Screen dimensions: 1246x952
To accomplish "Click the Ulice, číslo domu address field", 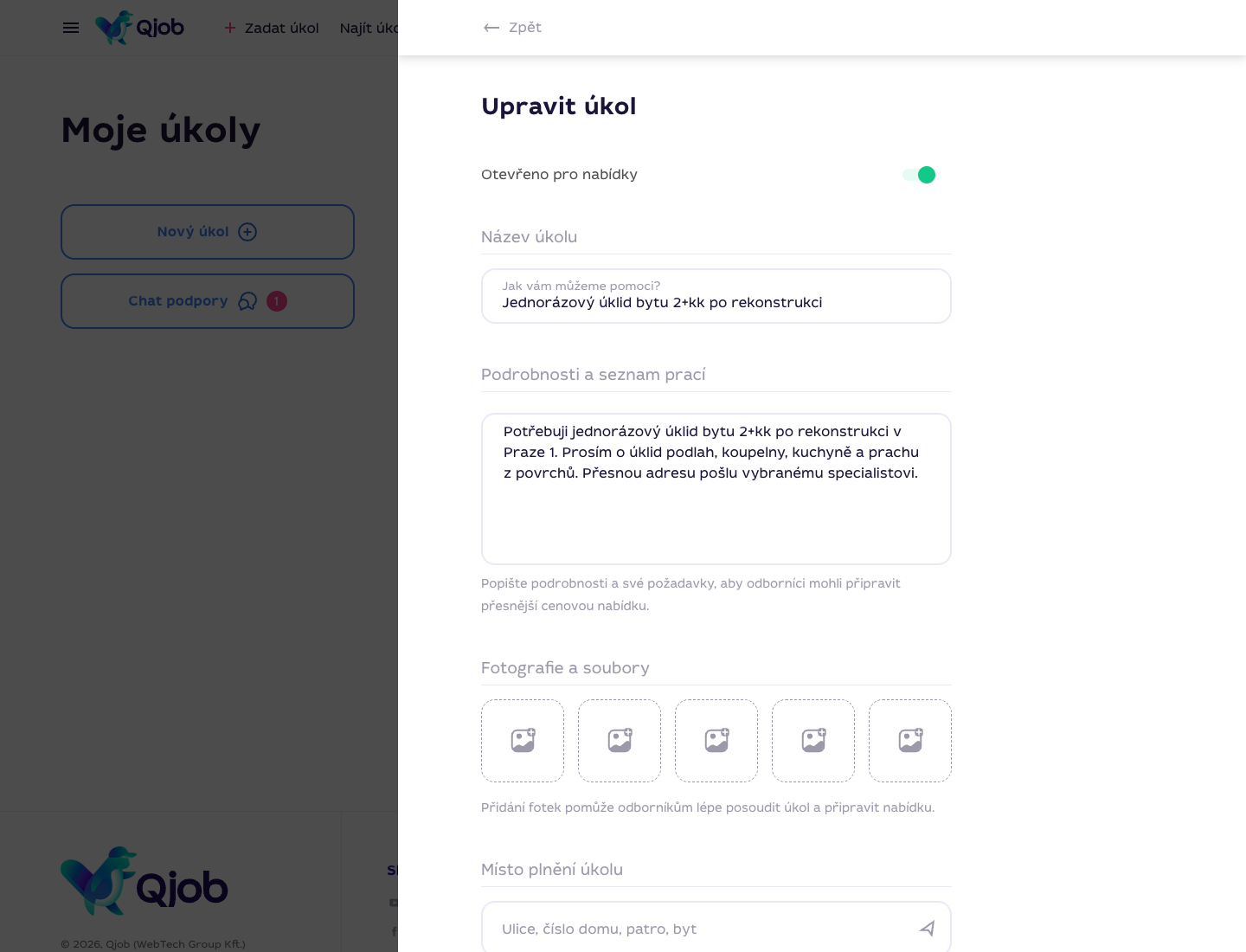I will click(716, 928).
